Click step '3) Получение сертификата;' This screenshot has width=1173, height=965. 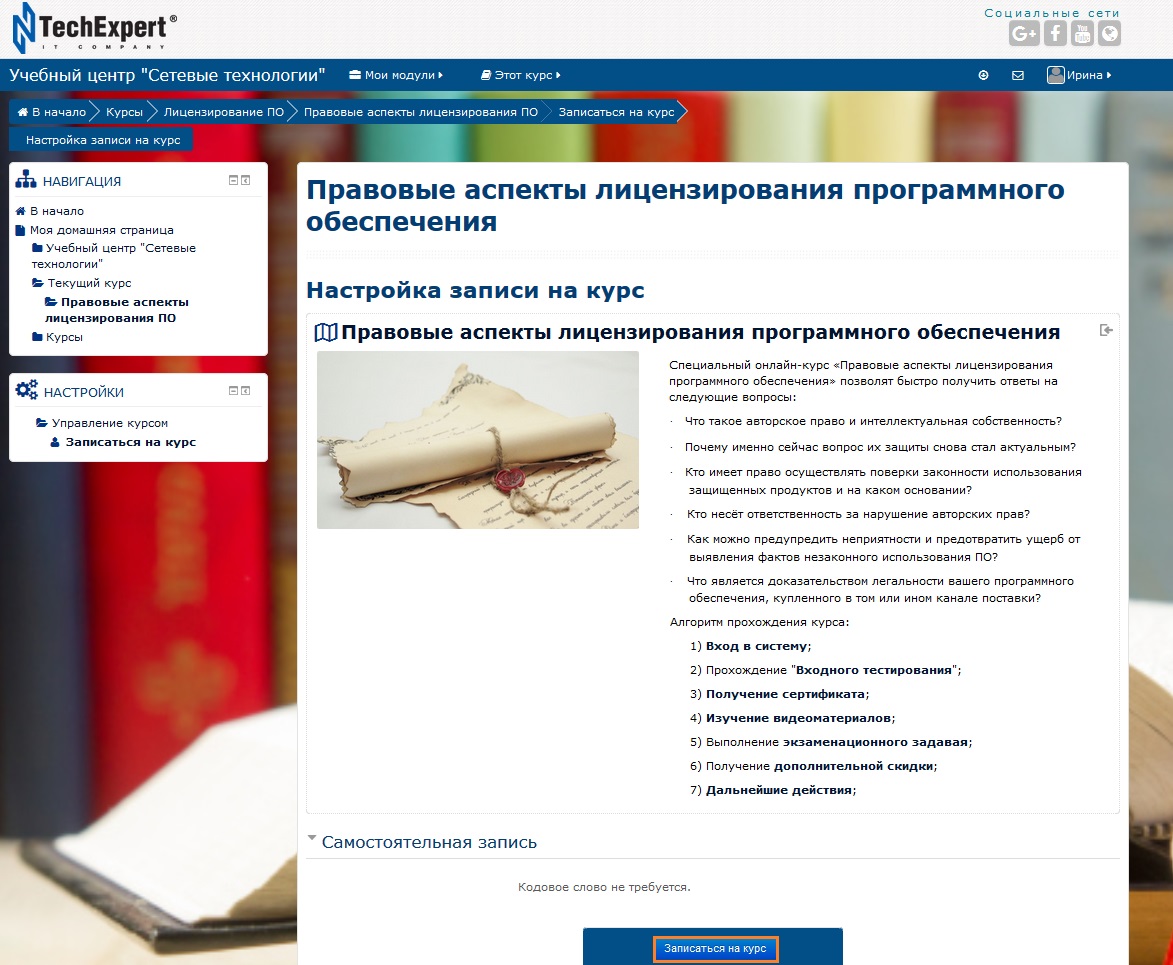(780, 694)
